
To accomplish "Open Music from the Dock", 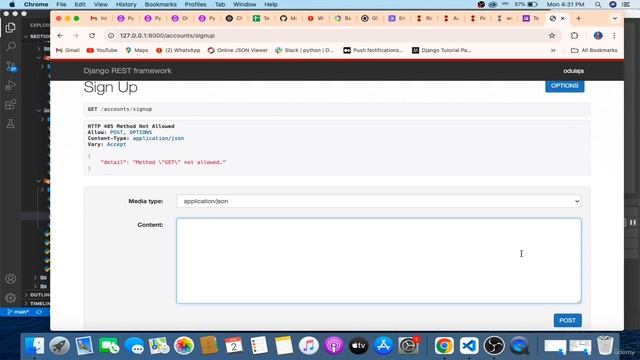I will 309,346.
